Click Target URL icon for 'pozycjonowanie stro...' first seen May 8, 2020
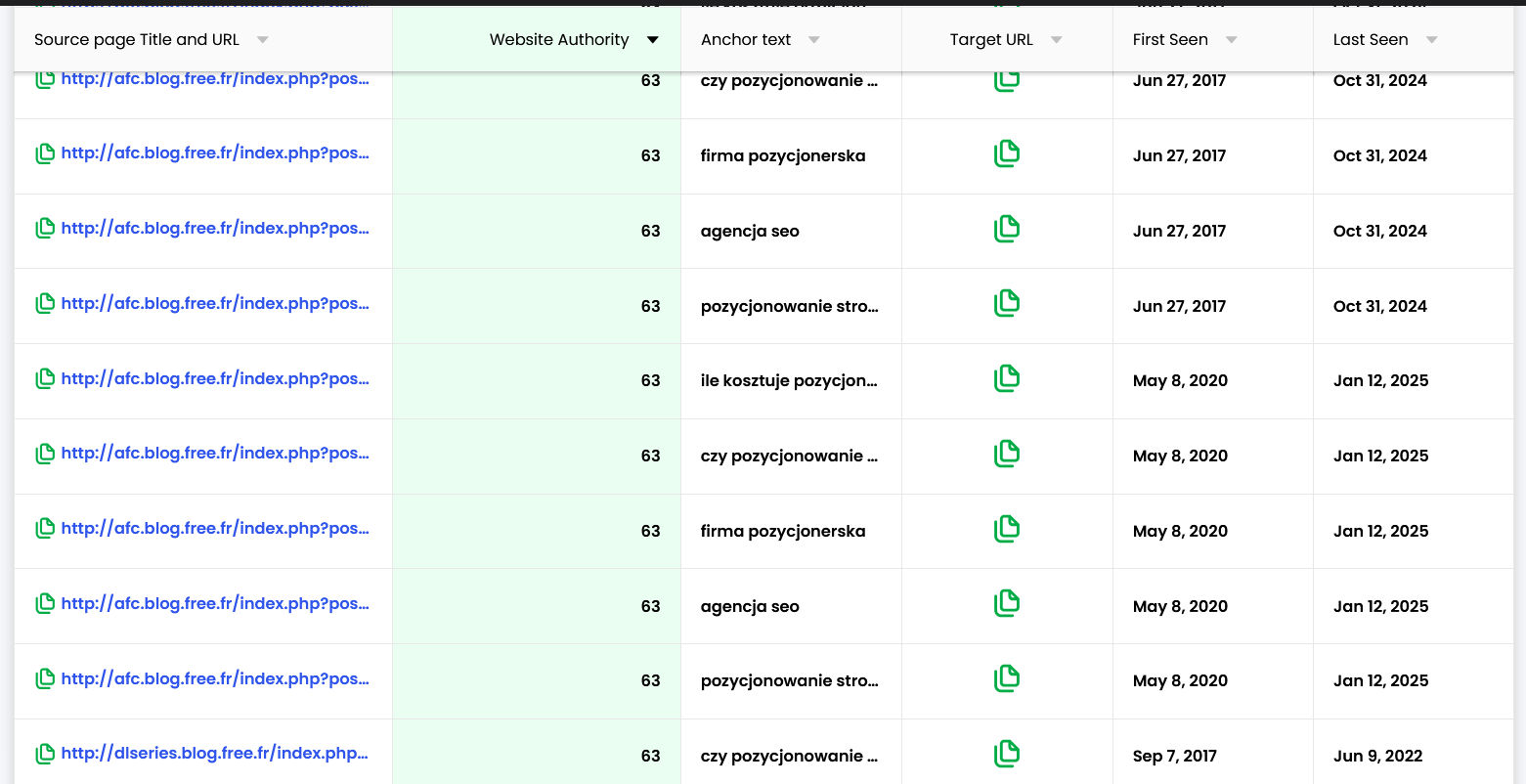Screen dimensions: 1526x784 (x=1006, y=678)
